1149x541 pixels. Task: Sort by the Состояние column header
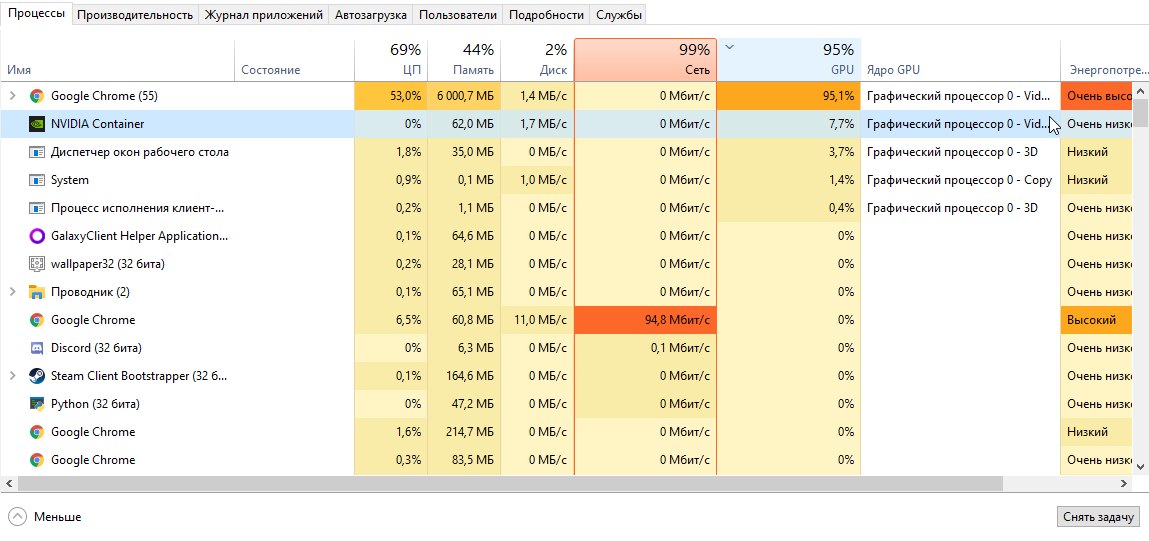(x=294, y=60)
